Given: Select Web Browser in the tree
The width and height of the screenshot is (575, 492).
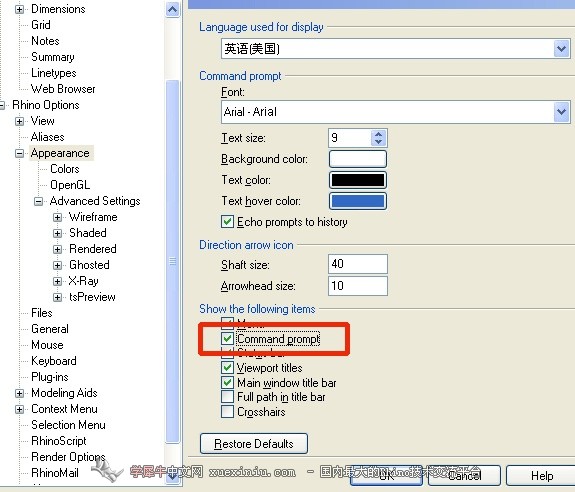Looking at the screenshot, I should click(63, 89).
